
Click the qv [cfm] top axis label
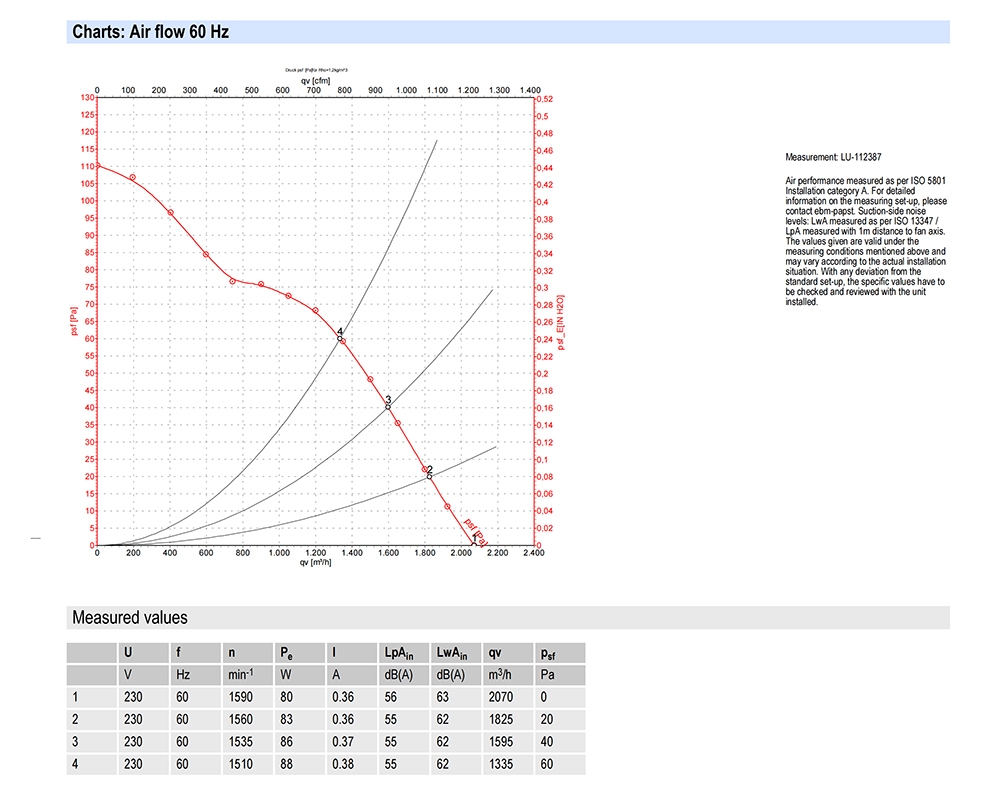coord(316,80)
